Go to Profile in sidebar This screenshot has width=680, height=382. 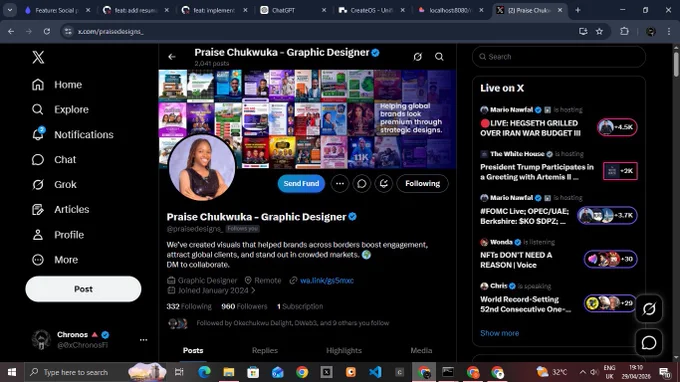[x=58, y=235]
